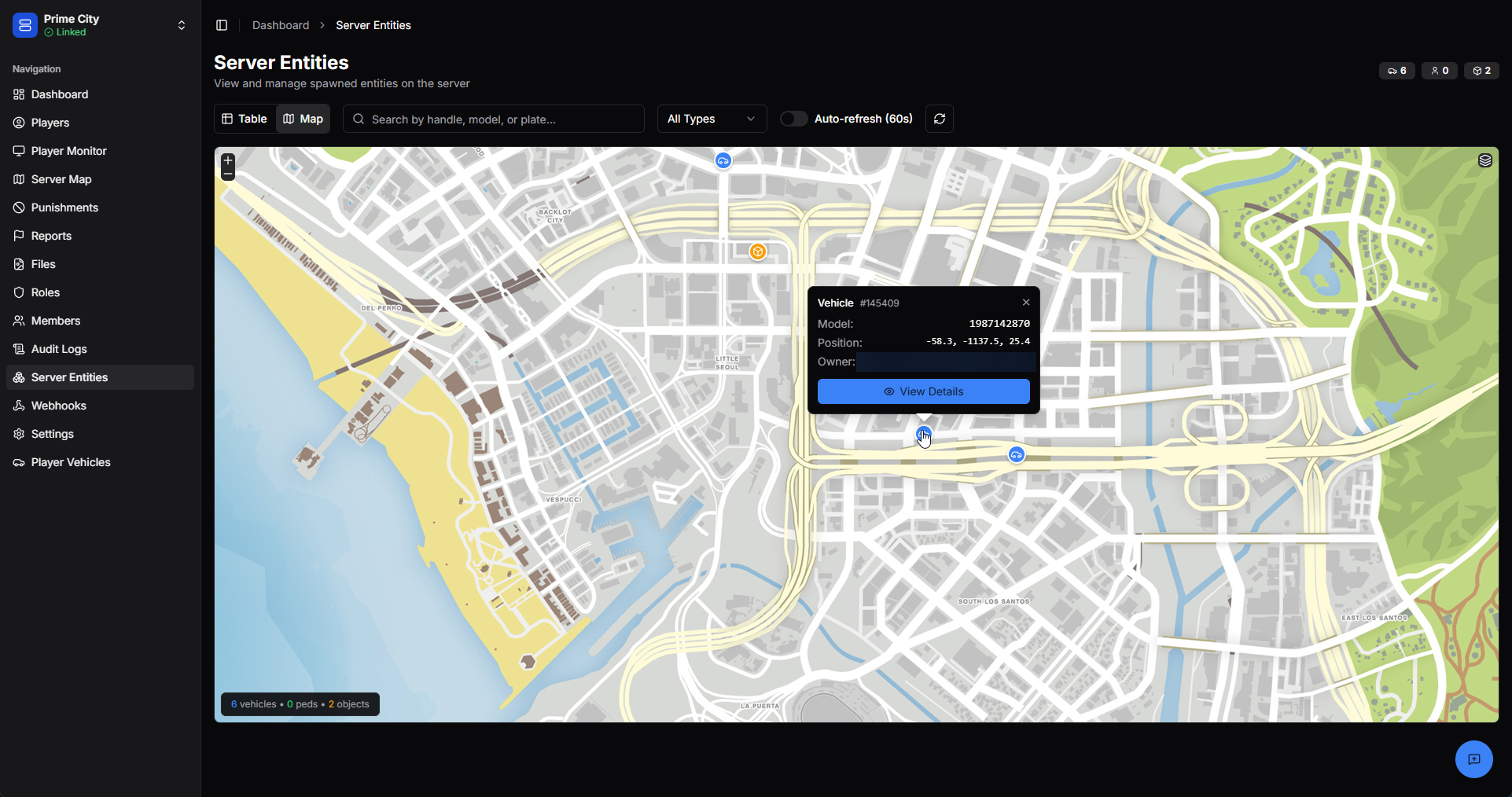The width and height of the screenshot is (1512, 797).
Task: Click the Prime City server logo
Action: click(25, 25)
